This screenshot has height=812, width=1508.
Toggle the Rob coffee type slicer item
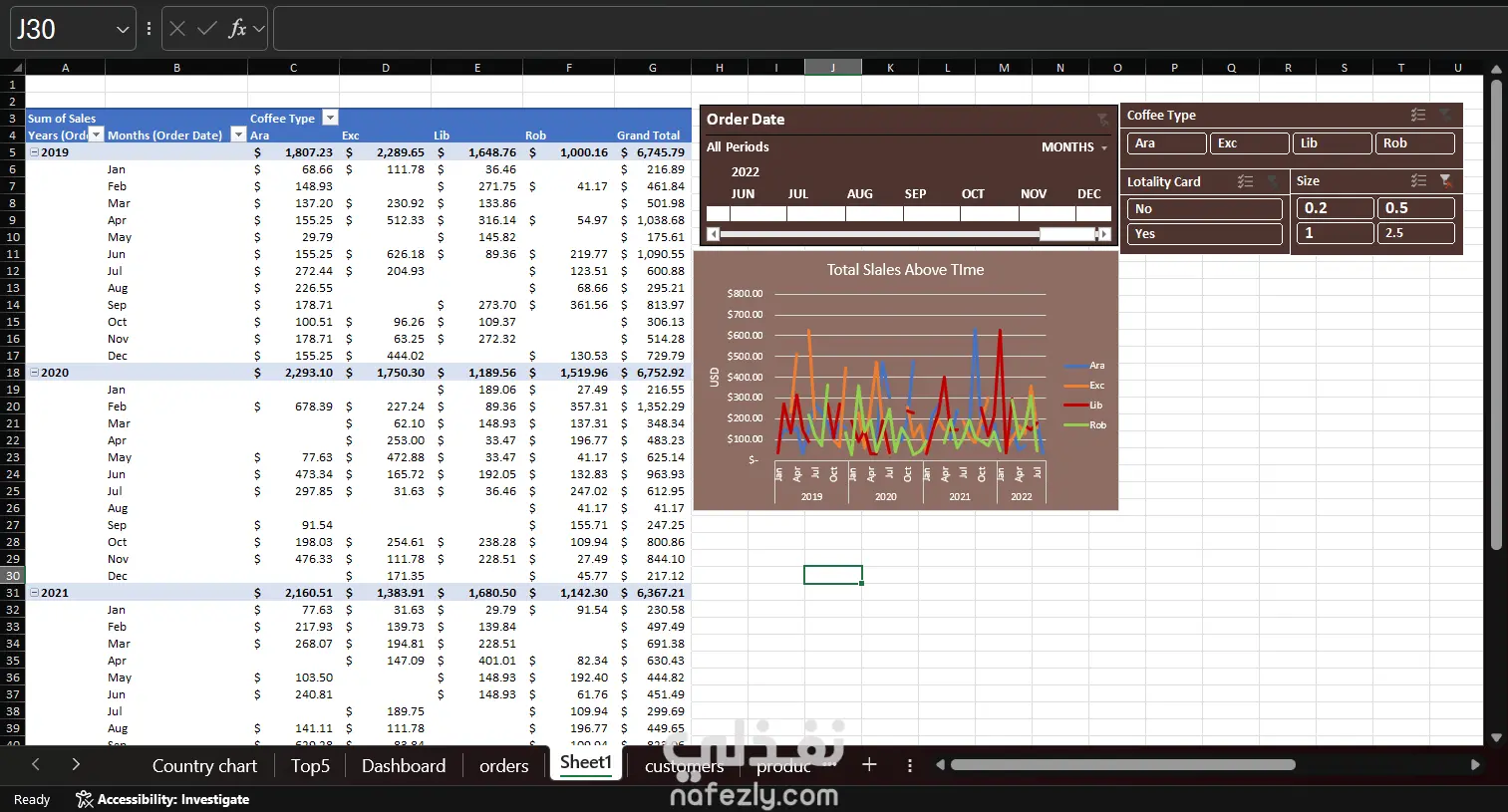click(1415, 143)
